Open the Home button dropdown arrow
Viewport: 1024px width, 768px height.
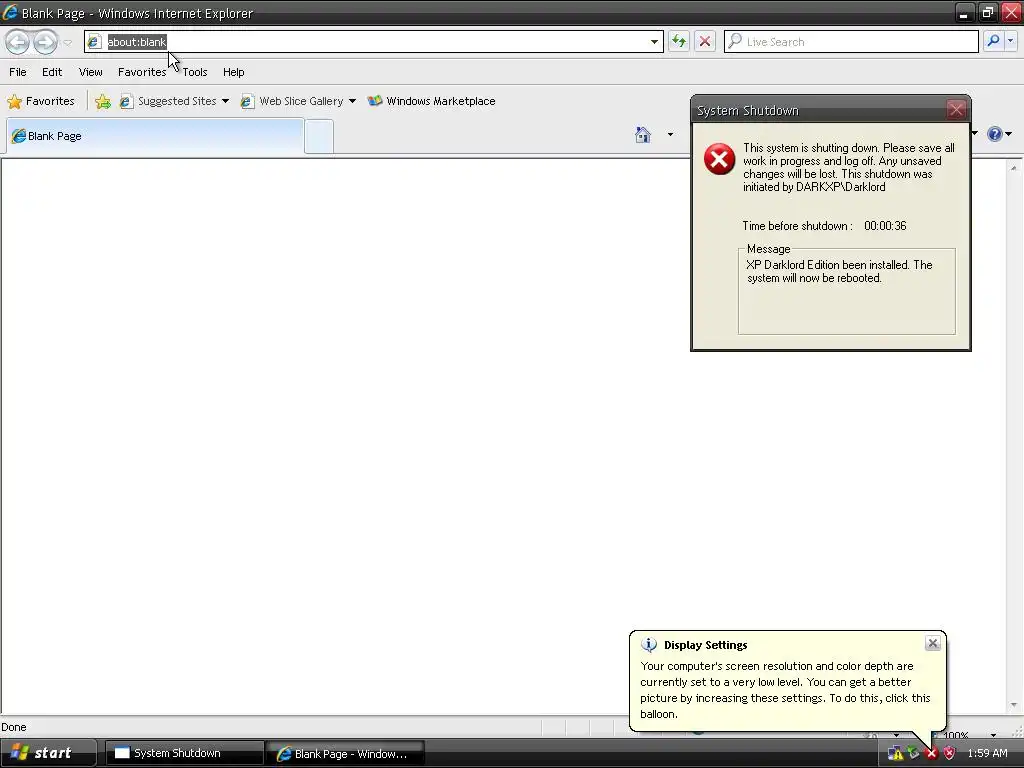click(x=670, y=135)
